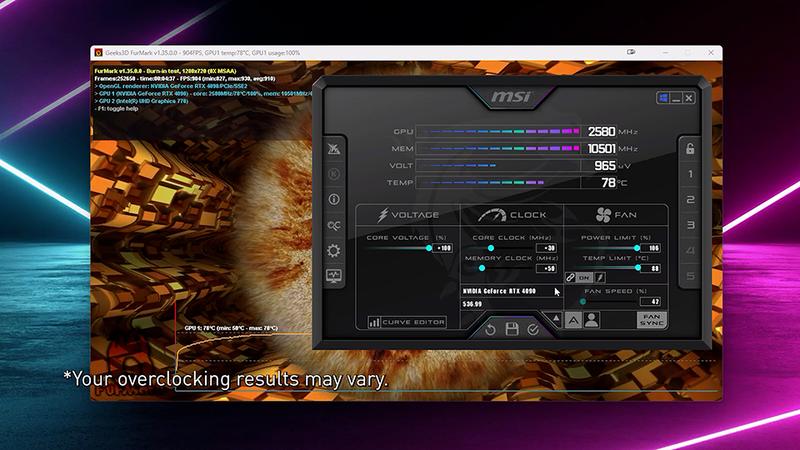This screenshot has width=800, height=450.
Task: Save settings with the floppy disk icon
Action: point(512,329)
